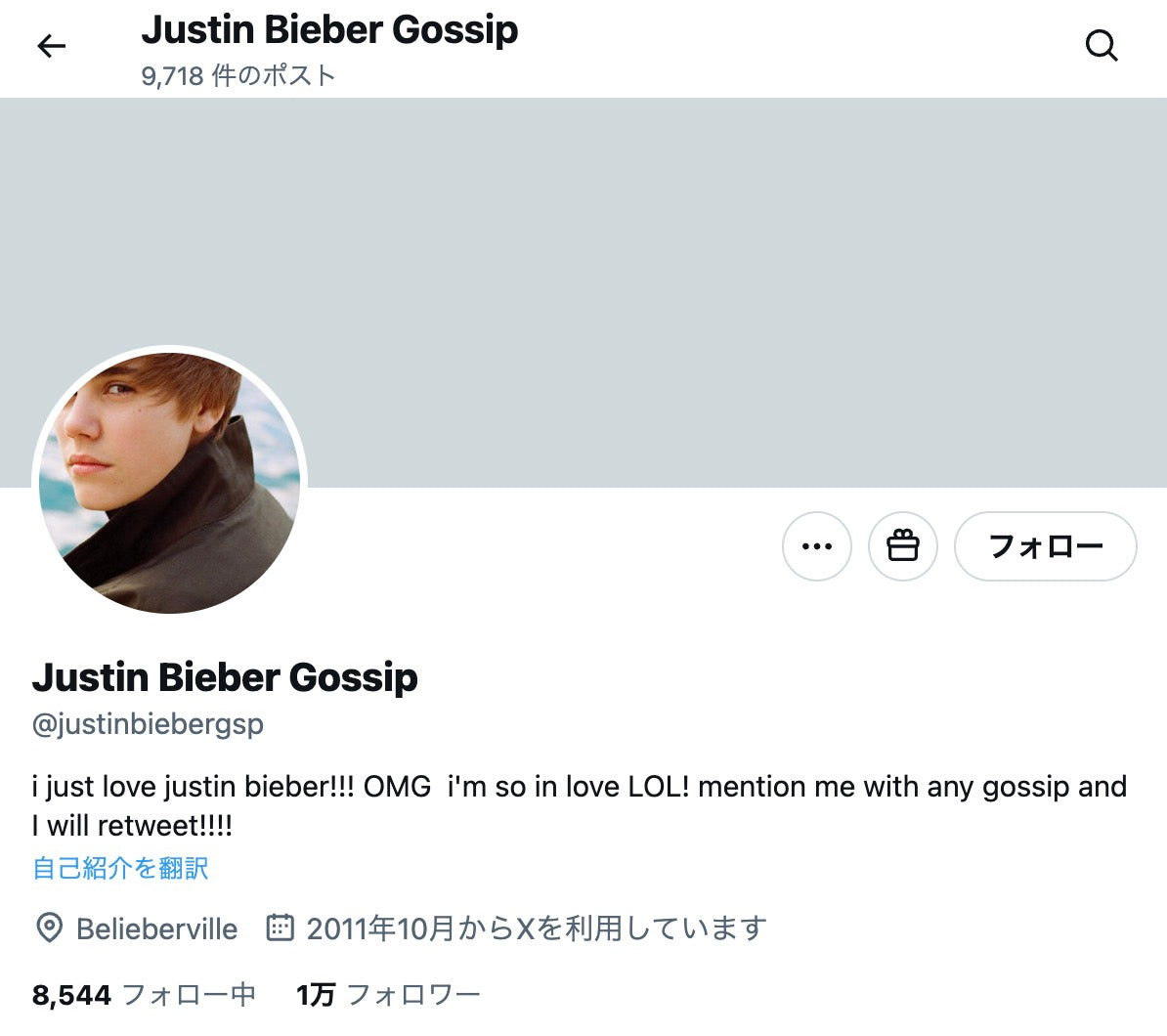Click the 'I will retweet!!!!' bio line
1167x1036 pixels.
132,826
